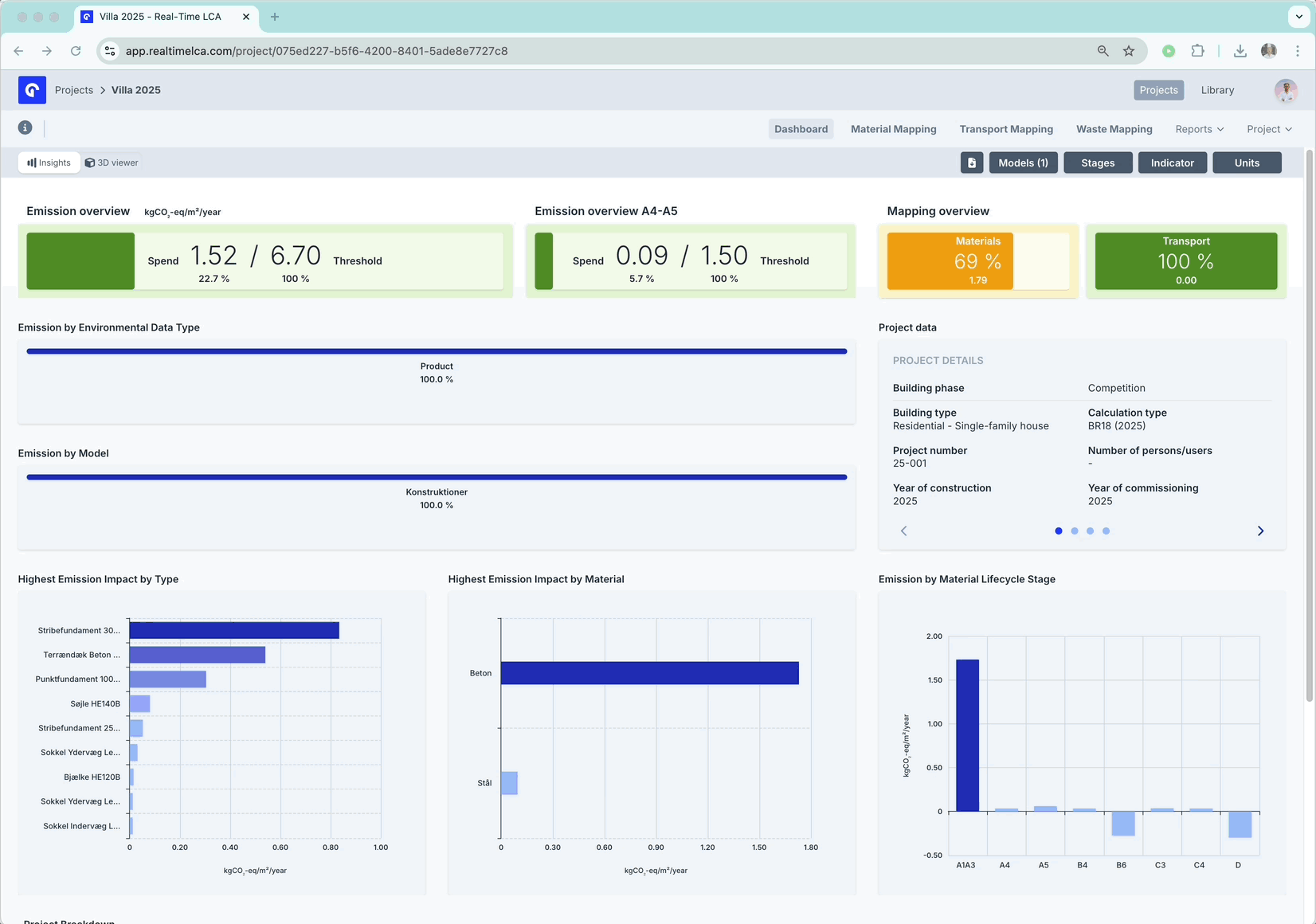Open site information icon in address bar
This screenshot has width=1316, height=924.
click(110, 51)
